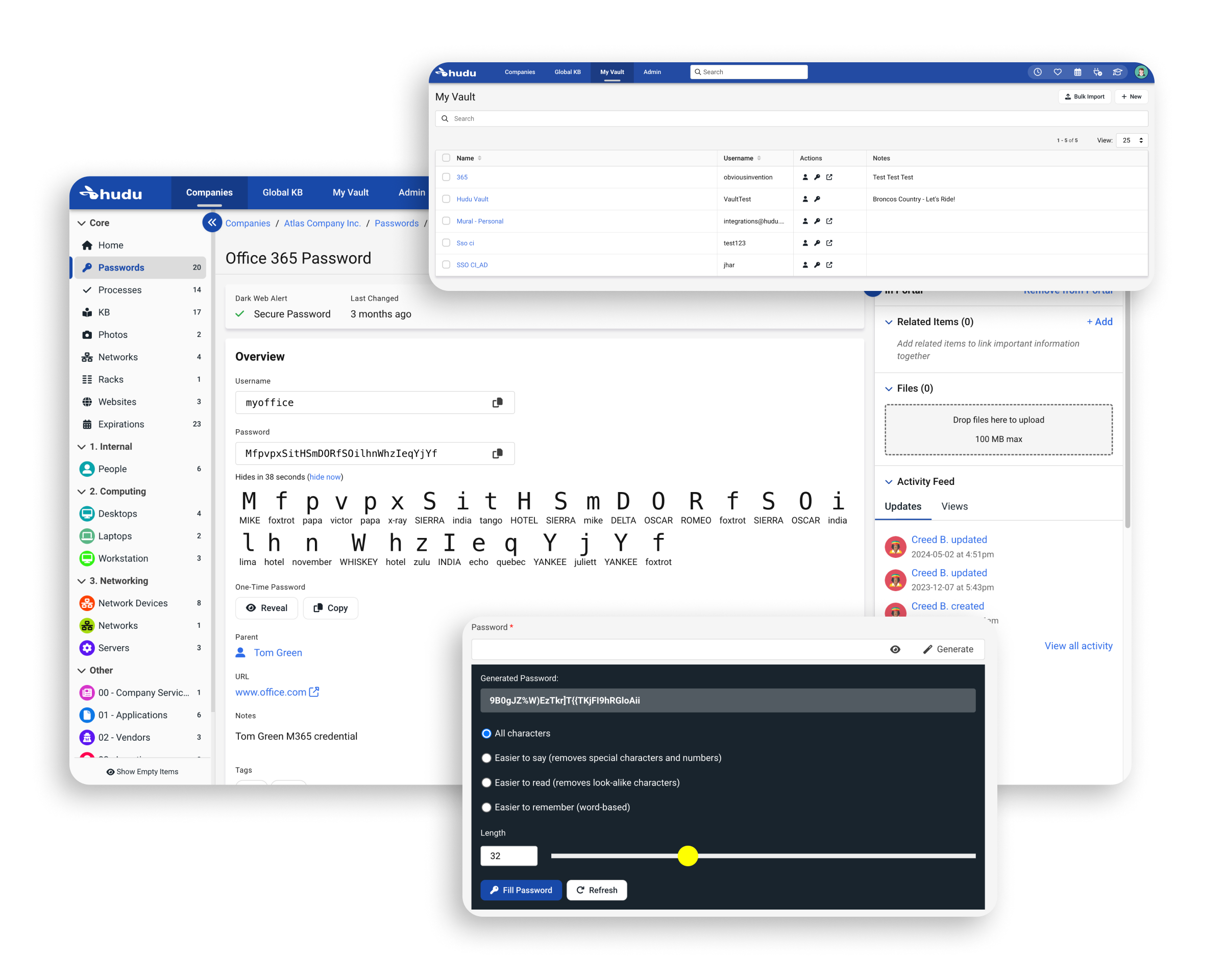This screenshot has width=1225, height=980.
Task: Open the integrations plug icon
Action: (1098, 72)
